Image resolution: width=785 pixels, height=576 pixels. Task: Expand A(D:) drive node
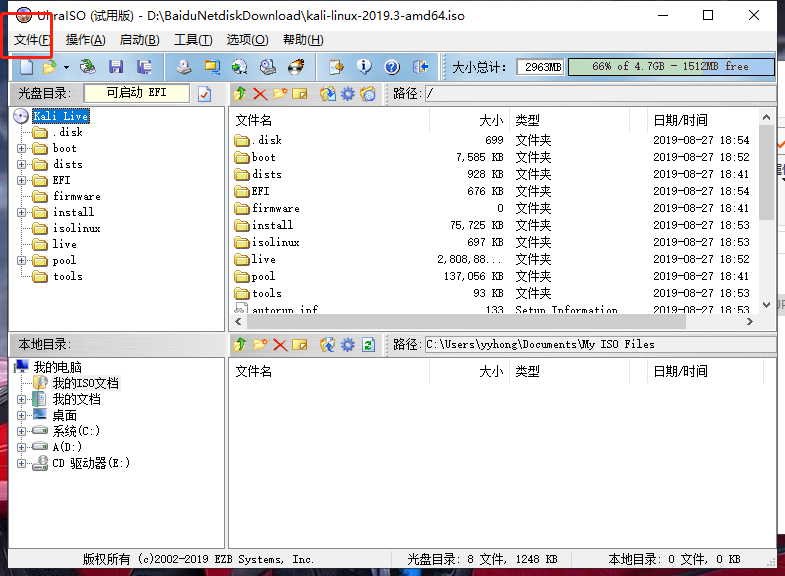[x=21, y=447]
